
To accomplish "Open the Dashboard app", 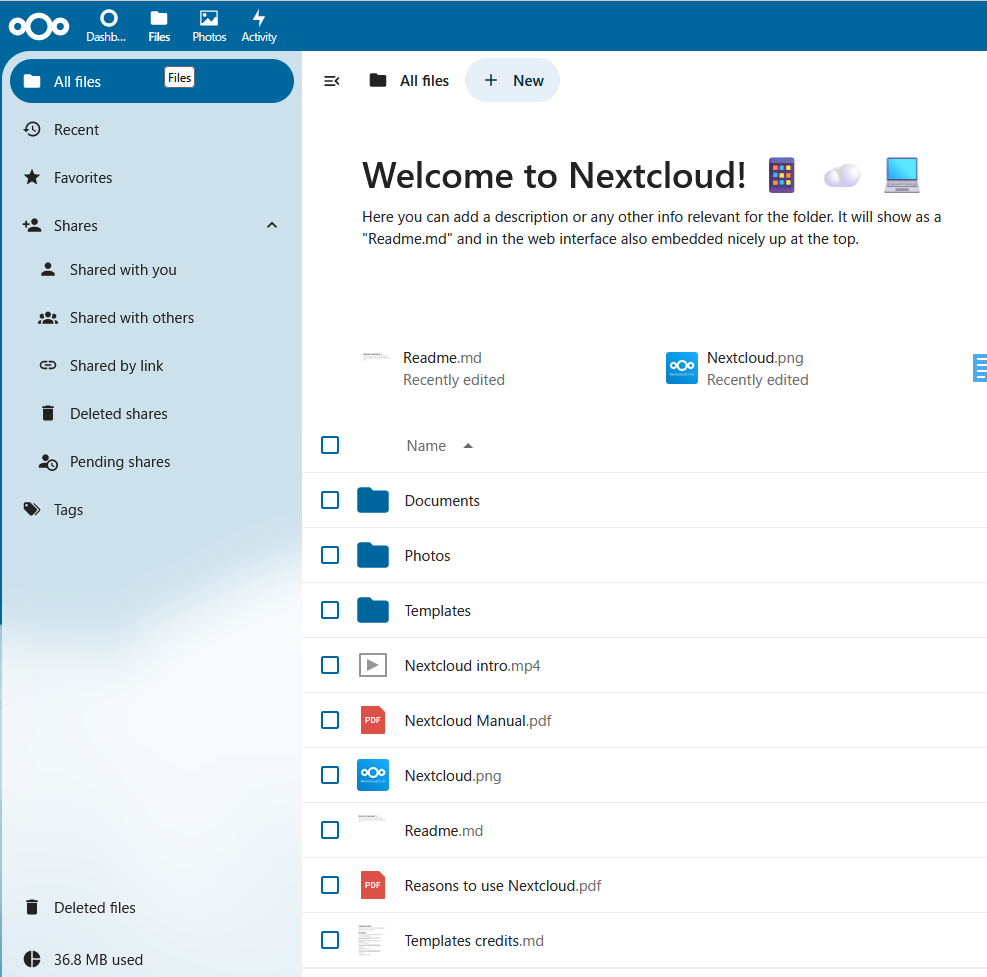I will pyautogui.click(x=106, y=26).
